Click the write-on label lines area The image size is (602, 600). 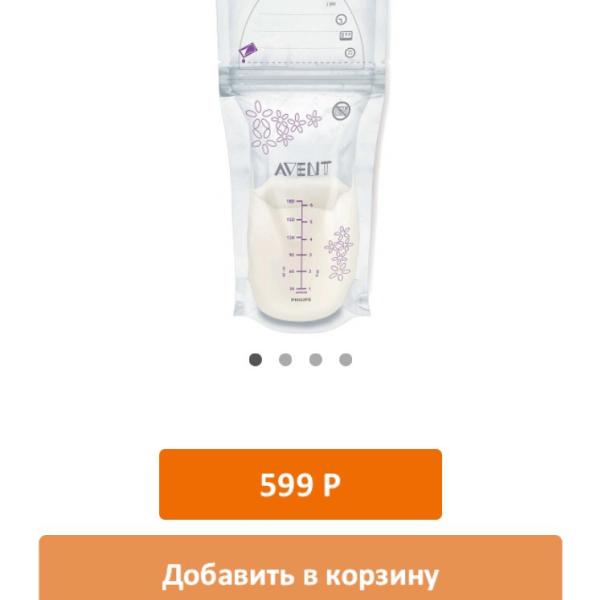(293, 31)
